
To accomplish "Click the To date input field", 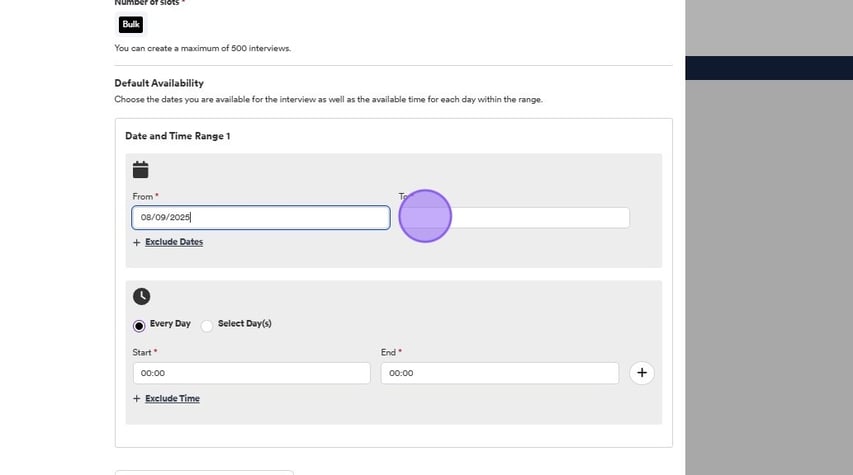I will [x=540, y=217].
